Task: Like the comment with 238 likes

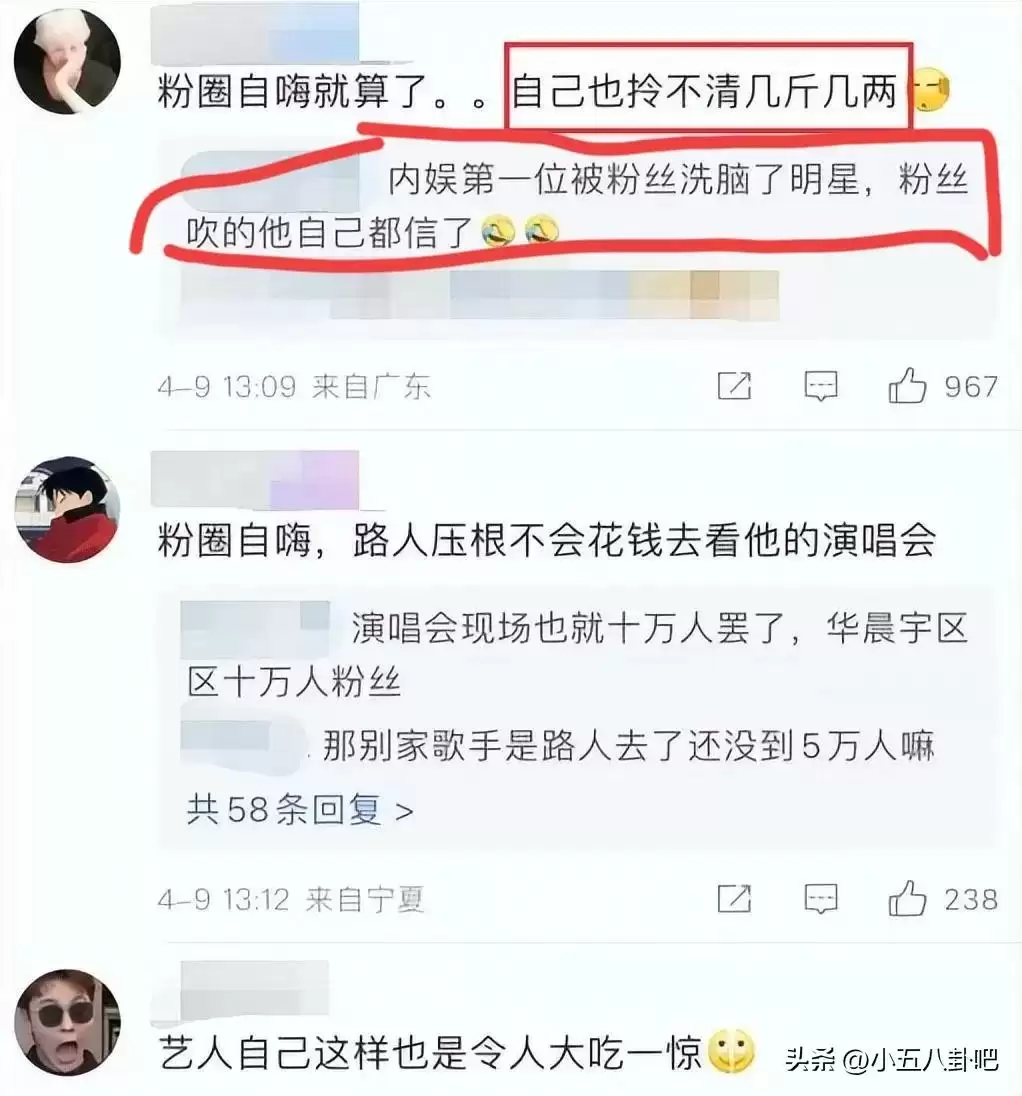Action: pyautogui.click(x=907, y=898)
